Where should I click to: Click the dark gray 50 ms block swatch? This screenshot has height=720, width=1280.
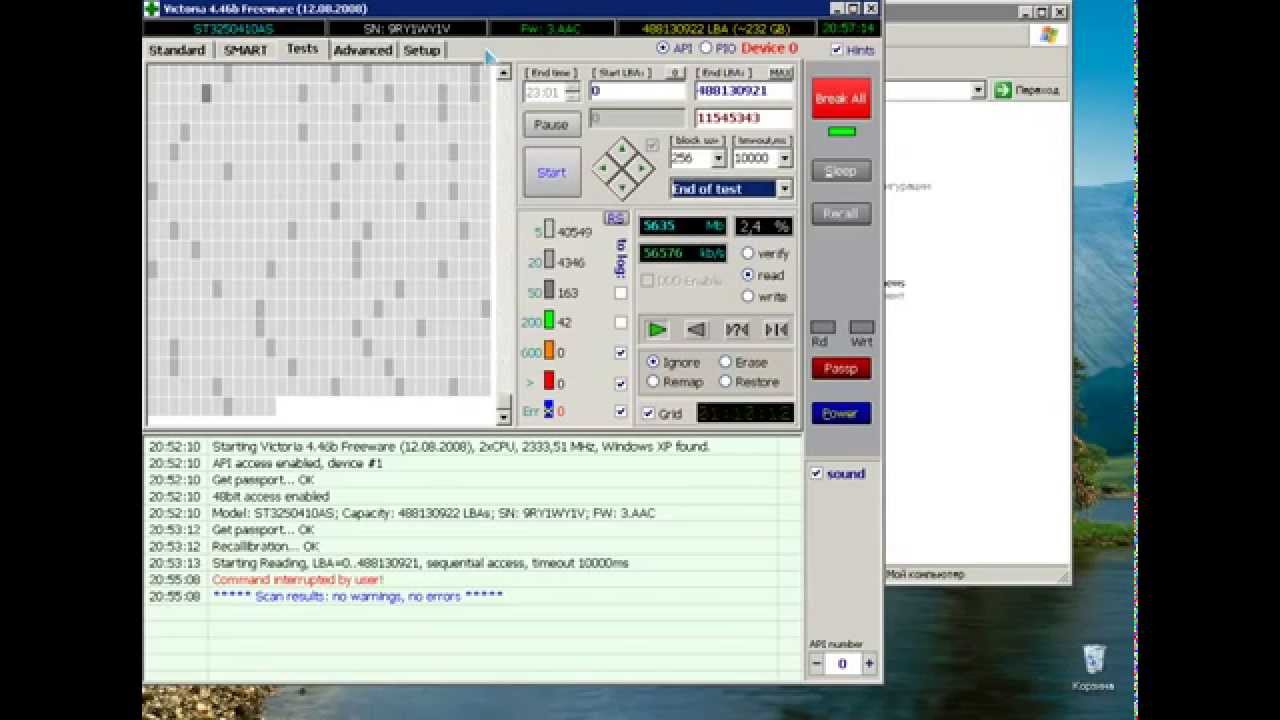[x=549, y=291]
